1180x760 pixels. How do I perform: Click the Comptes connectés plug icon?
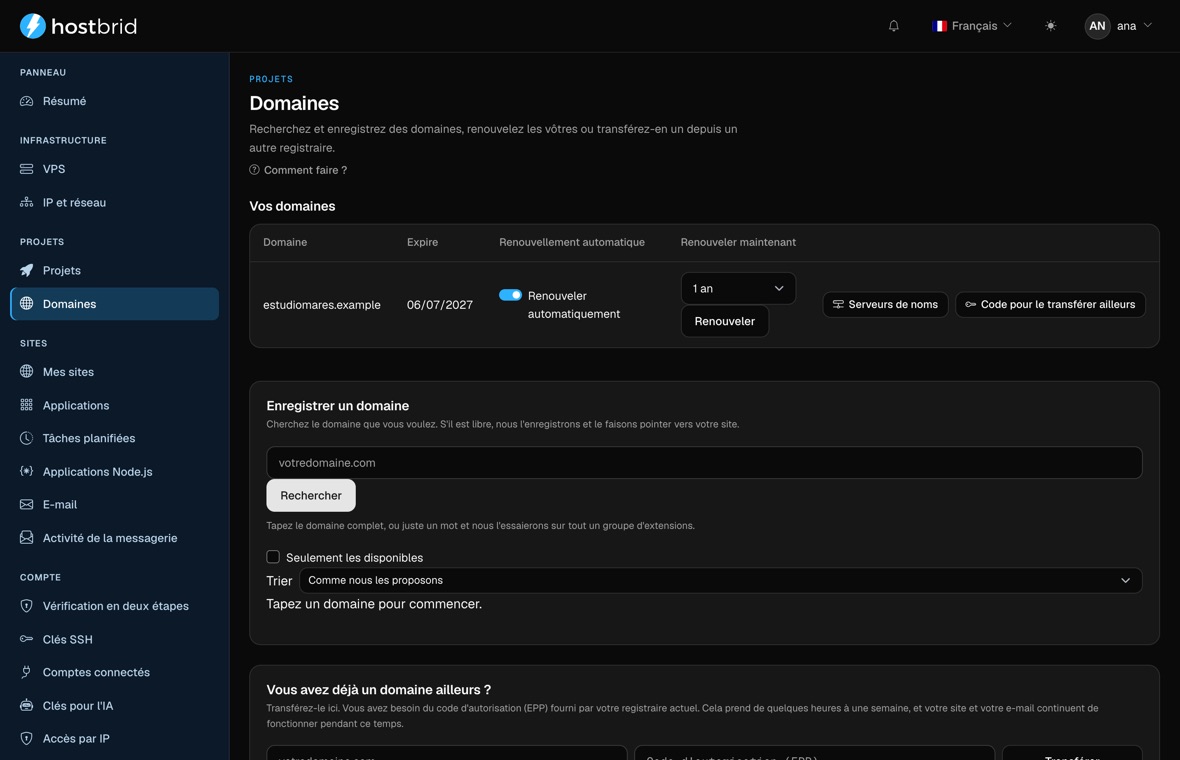coord(26,672)
